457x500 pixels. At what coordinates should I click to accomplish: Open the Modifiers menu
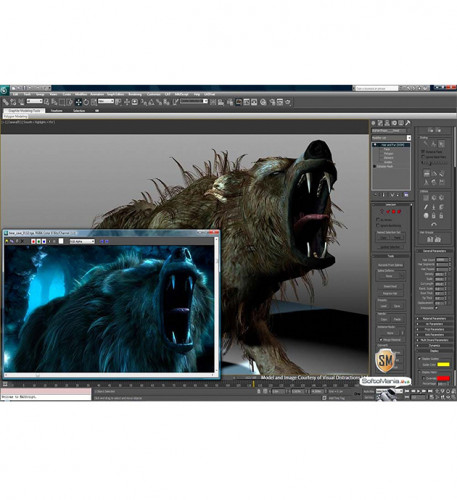coord(81,94)
